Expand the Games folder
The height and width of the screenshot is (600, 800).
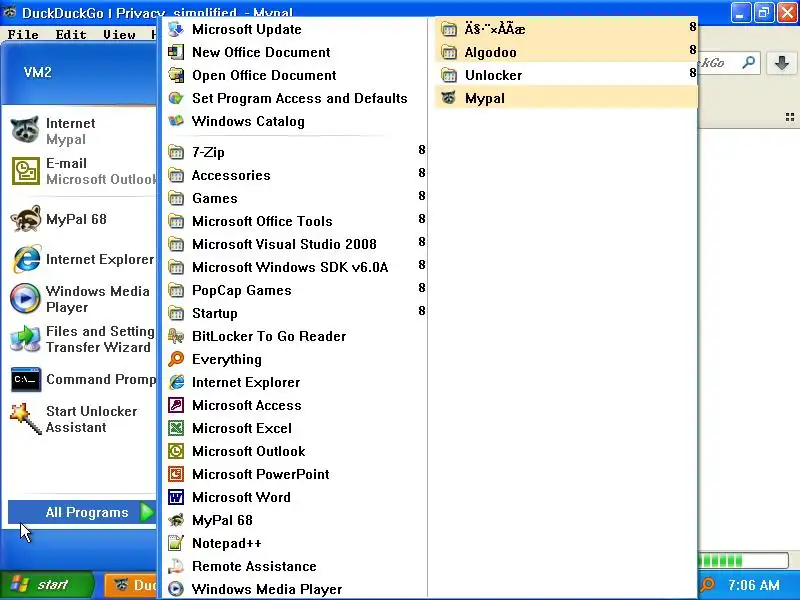[293, 198]
